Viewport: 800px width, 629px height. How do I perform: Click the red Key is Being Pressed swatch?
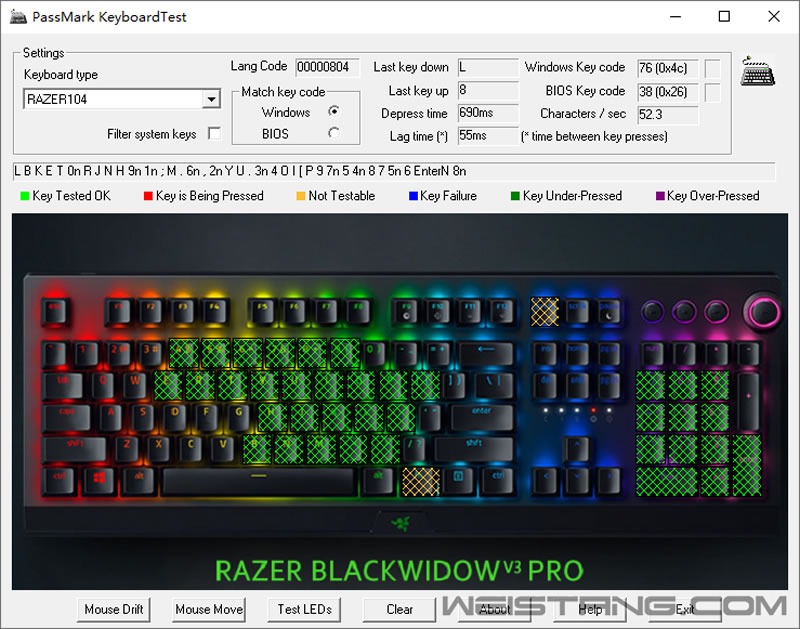pos(148,196)
